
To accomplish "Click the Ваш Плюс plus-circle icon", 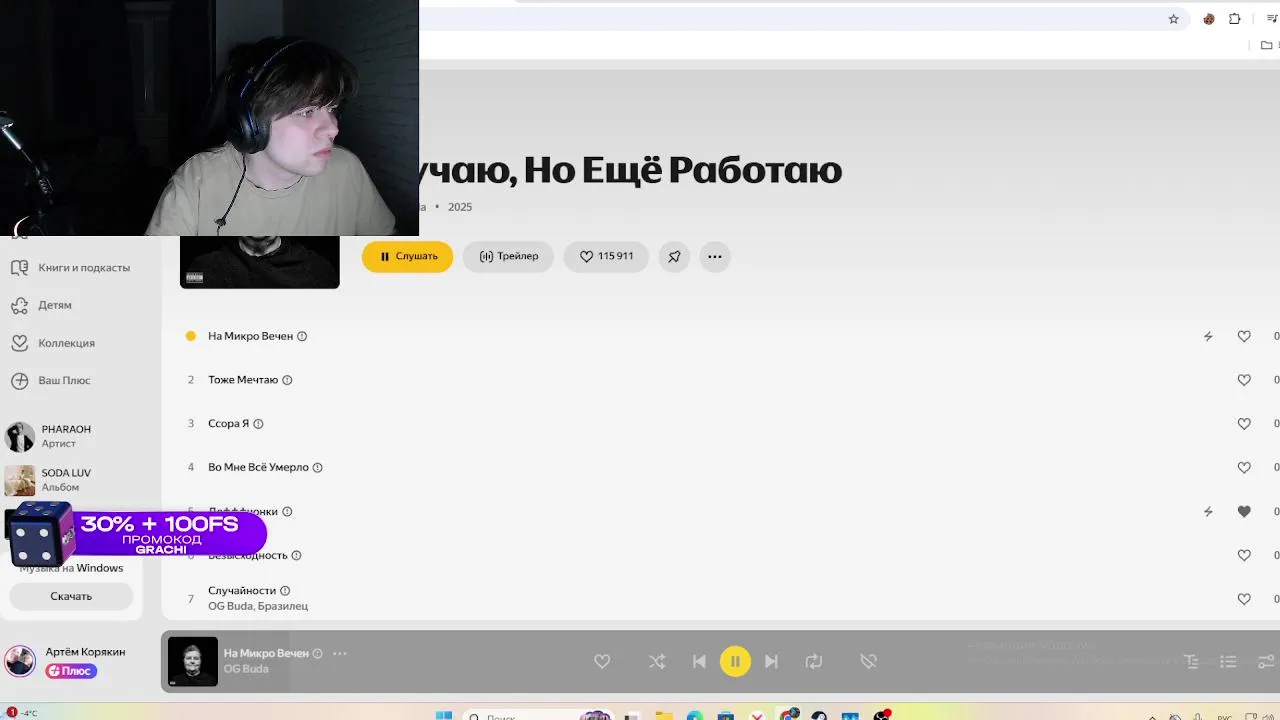I will [19, 381].
